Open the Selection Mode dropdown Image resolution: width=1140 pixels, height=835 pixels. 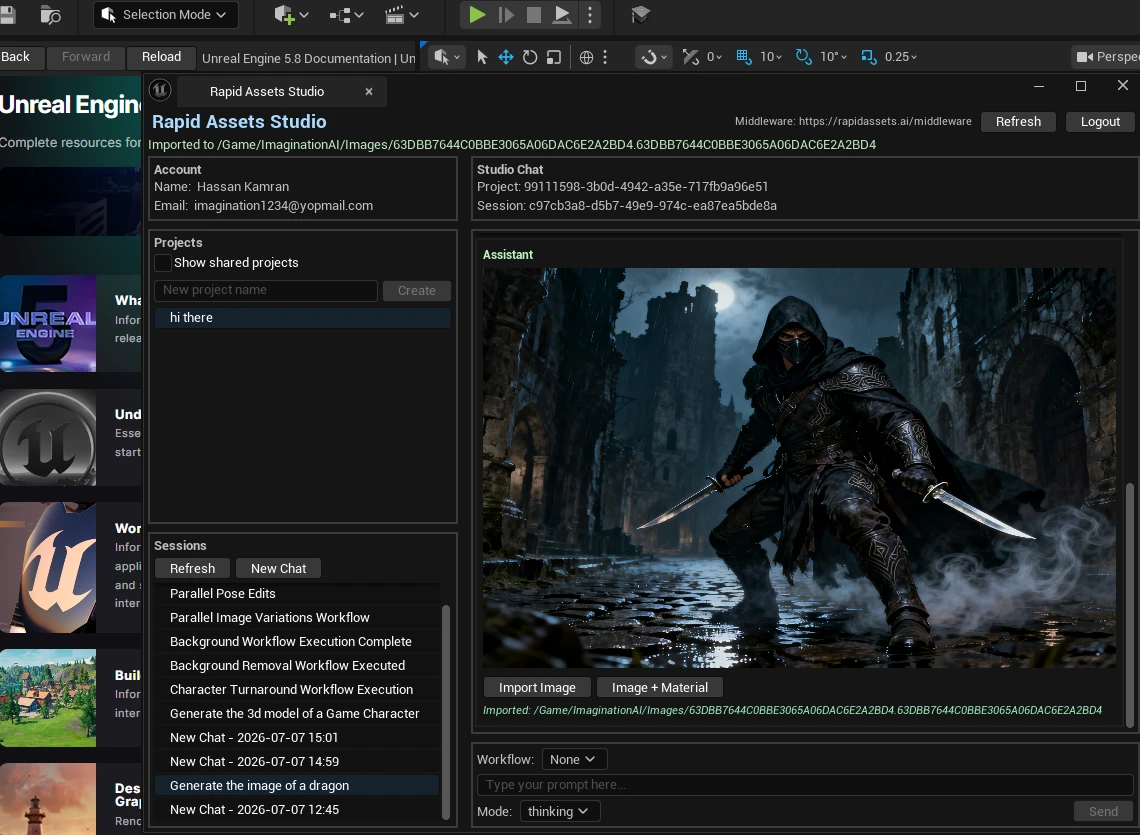(166, 15)
